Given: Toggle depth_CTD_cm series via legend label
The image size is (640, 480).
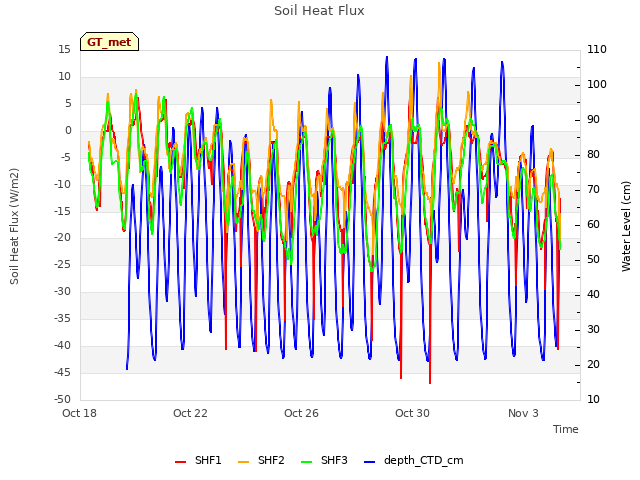Looking at the screenshot, I should pos(424,461).
